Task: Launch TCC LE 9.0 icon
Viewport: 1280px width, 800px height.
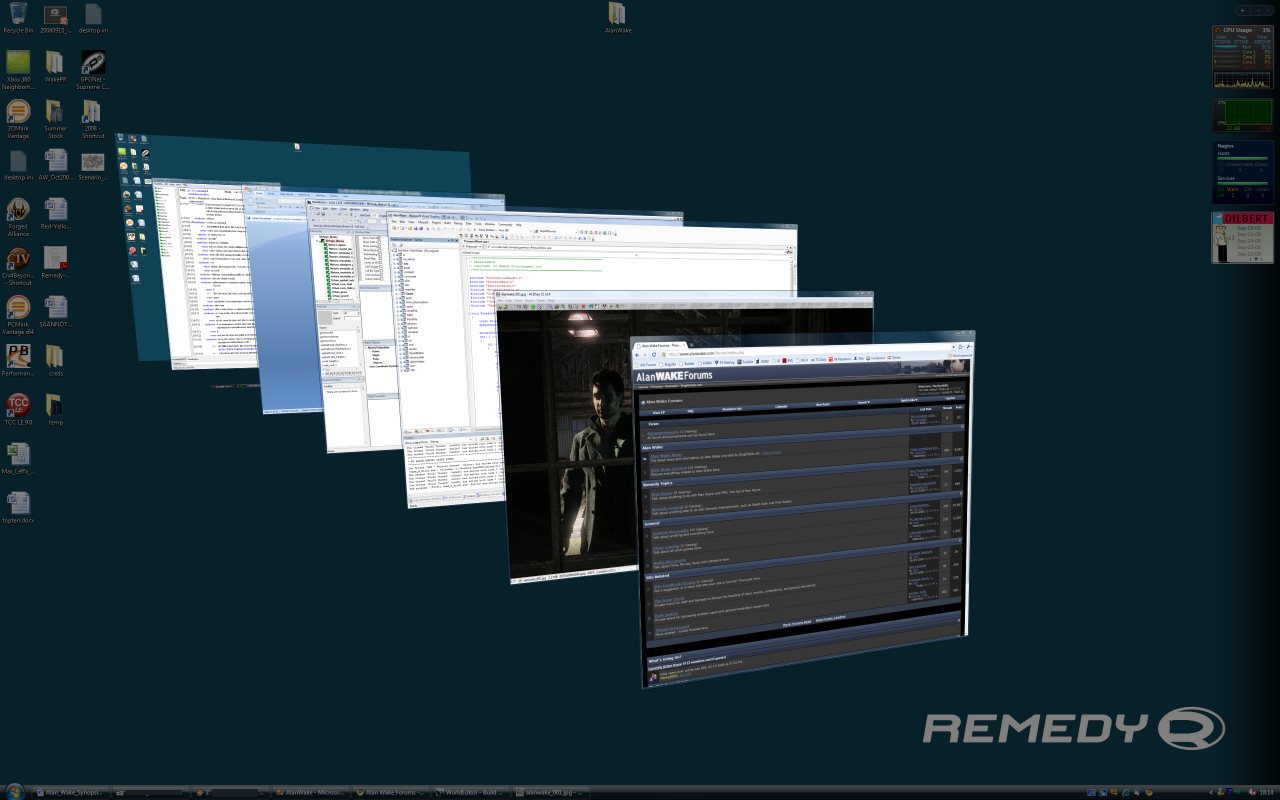Action: point(18,406)
